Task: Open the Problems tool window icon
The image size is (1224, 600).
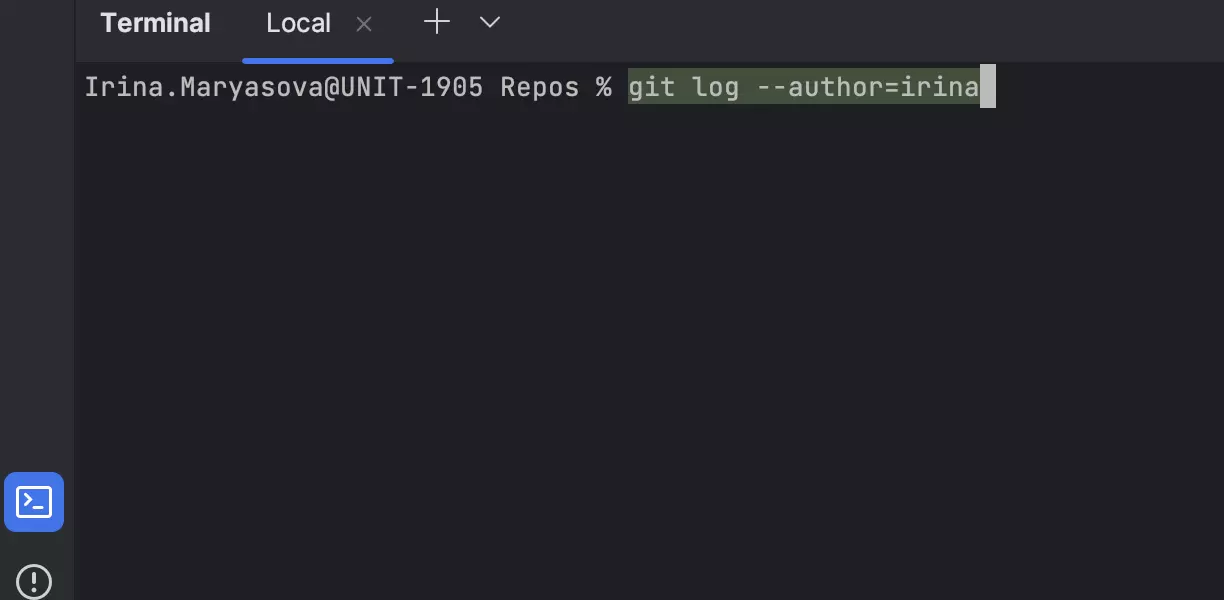Action: 34,581
